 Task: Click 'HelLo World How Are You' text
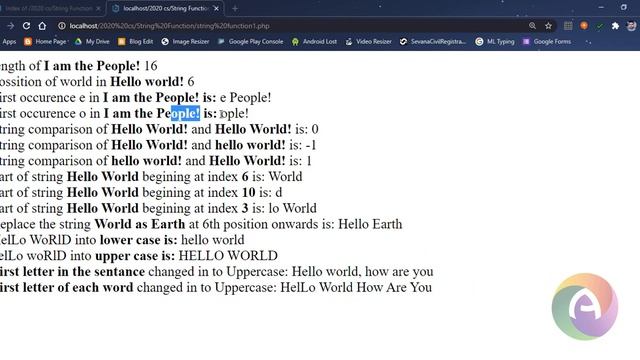click(356, 287)
